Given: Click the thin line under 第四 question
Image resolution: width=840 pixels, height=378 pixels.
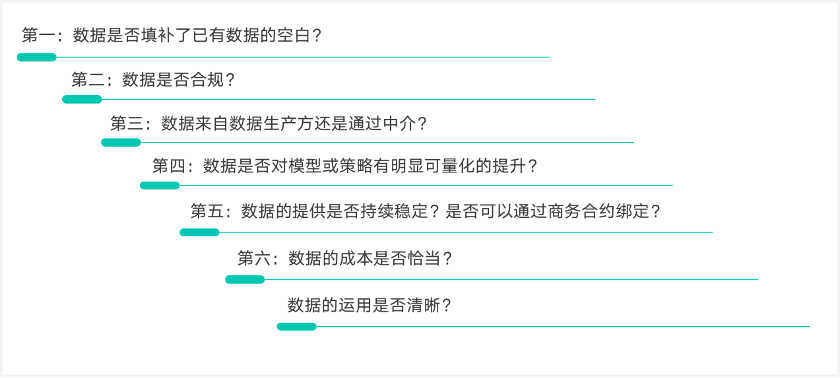Looking at the screenshot, I should 426,185.
